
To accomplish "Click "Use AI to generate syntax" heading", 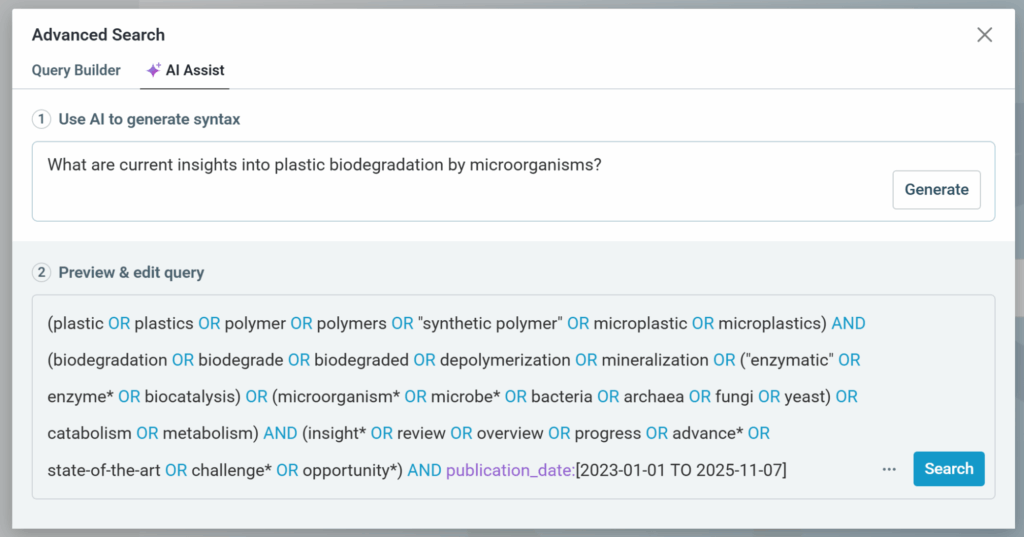I will coord(149,119).
